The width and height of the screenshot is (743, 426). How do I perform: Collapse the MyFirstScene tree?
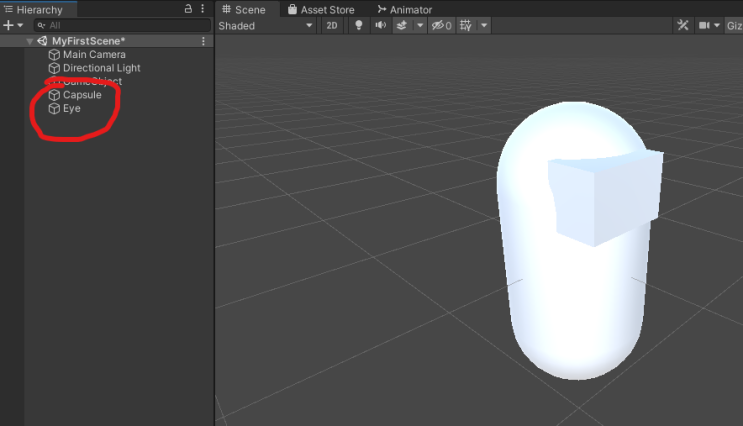[x=30, y=41]
